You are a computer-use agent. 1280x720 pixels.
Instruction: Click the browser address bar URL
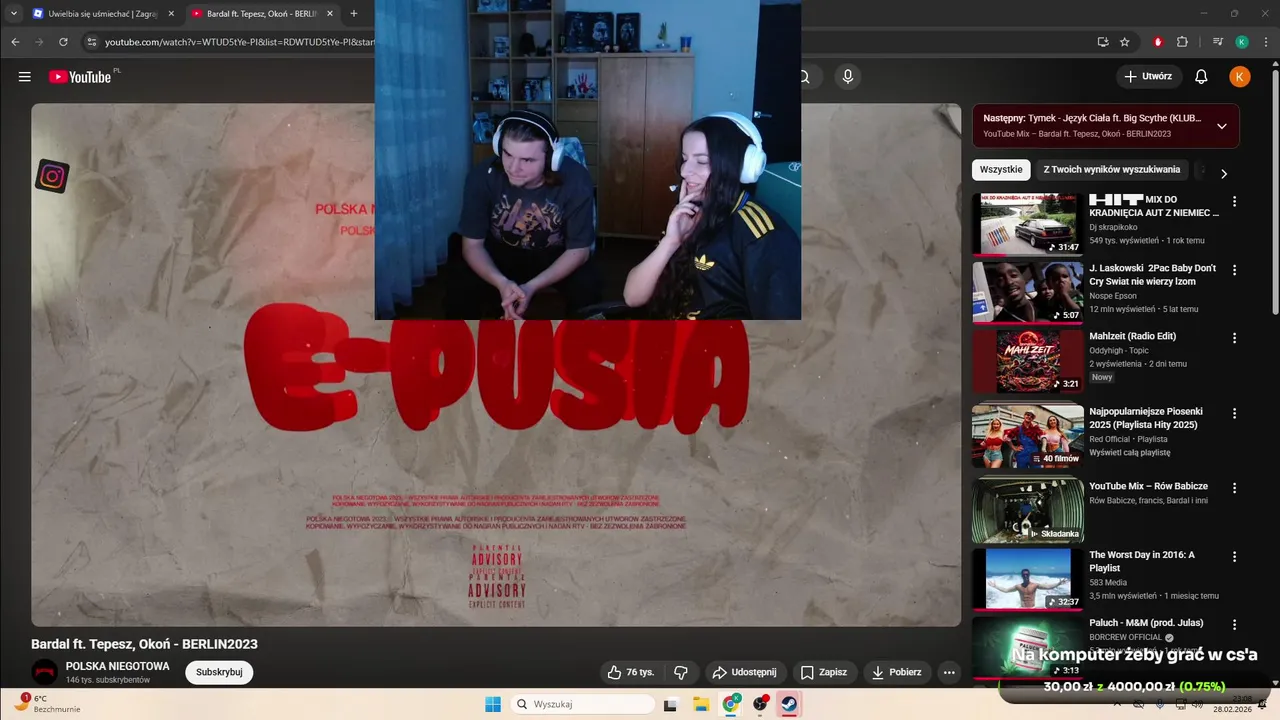240,42
